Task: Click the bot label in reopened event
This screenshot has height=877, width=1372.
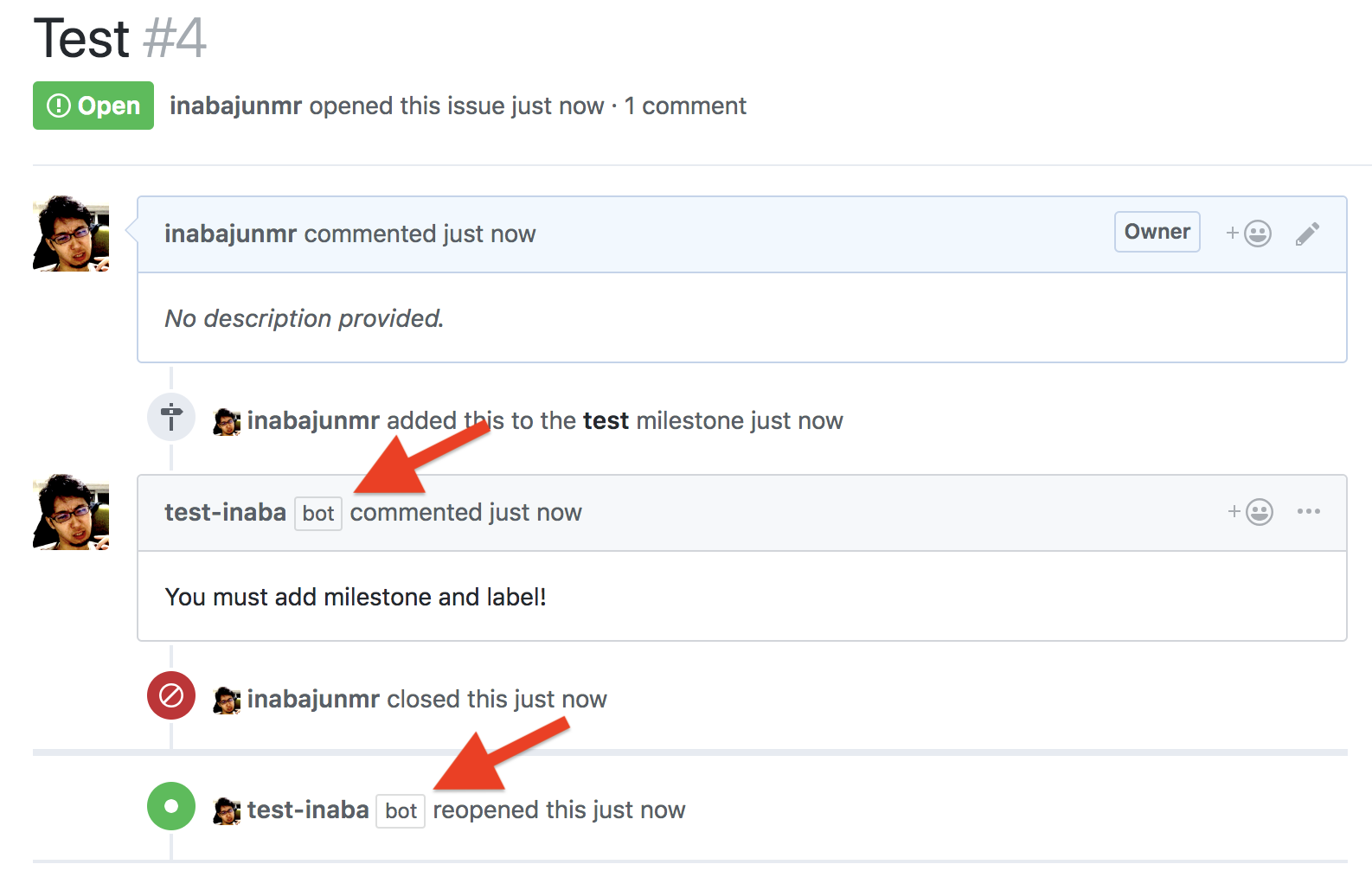Action: tap(401, 811)
